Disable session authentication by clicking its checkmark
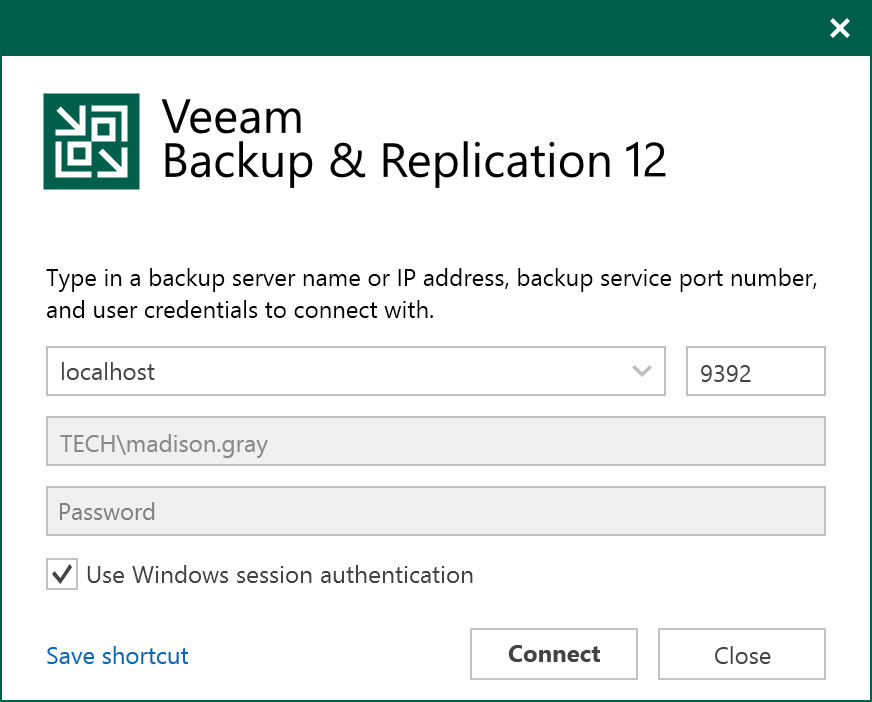 tap(61, 574)
